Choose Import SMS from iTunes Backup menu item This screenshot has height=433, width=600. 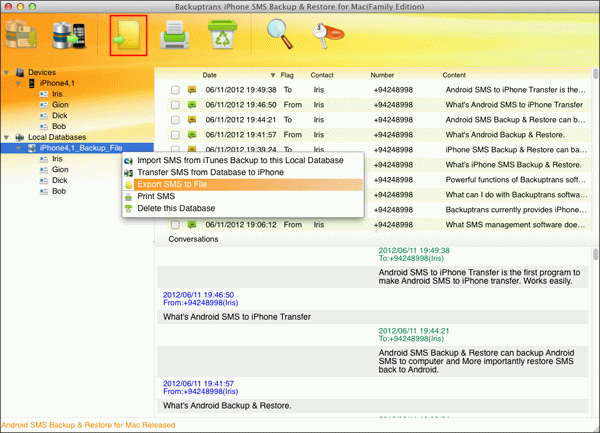coord(243,161)
